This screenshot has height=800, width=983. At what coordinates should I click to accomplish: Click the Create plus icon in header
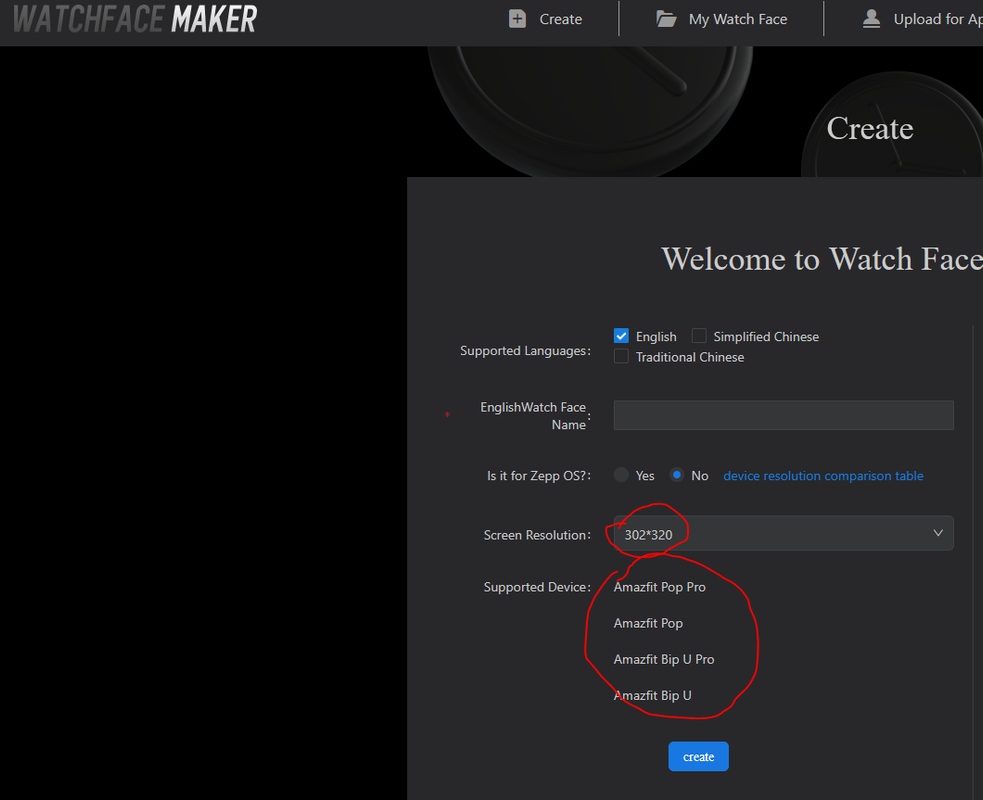[517, 19]
